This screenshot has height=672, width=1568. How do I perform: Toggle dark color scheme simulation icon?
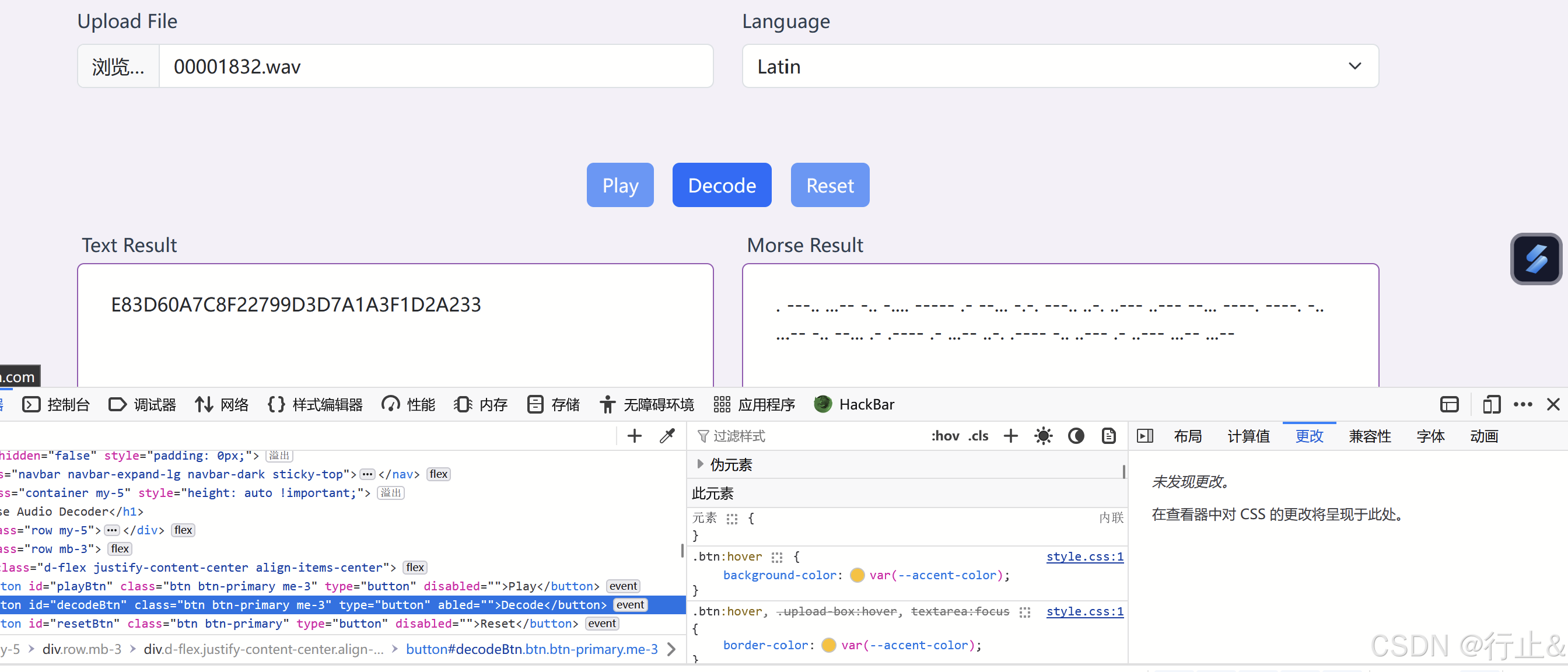1076,436
